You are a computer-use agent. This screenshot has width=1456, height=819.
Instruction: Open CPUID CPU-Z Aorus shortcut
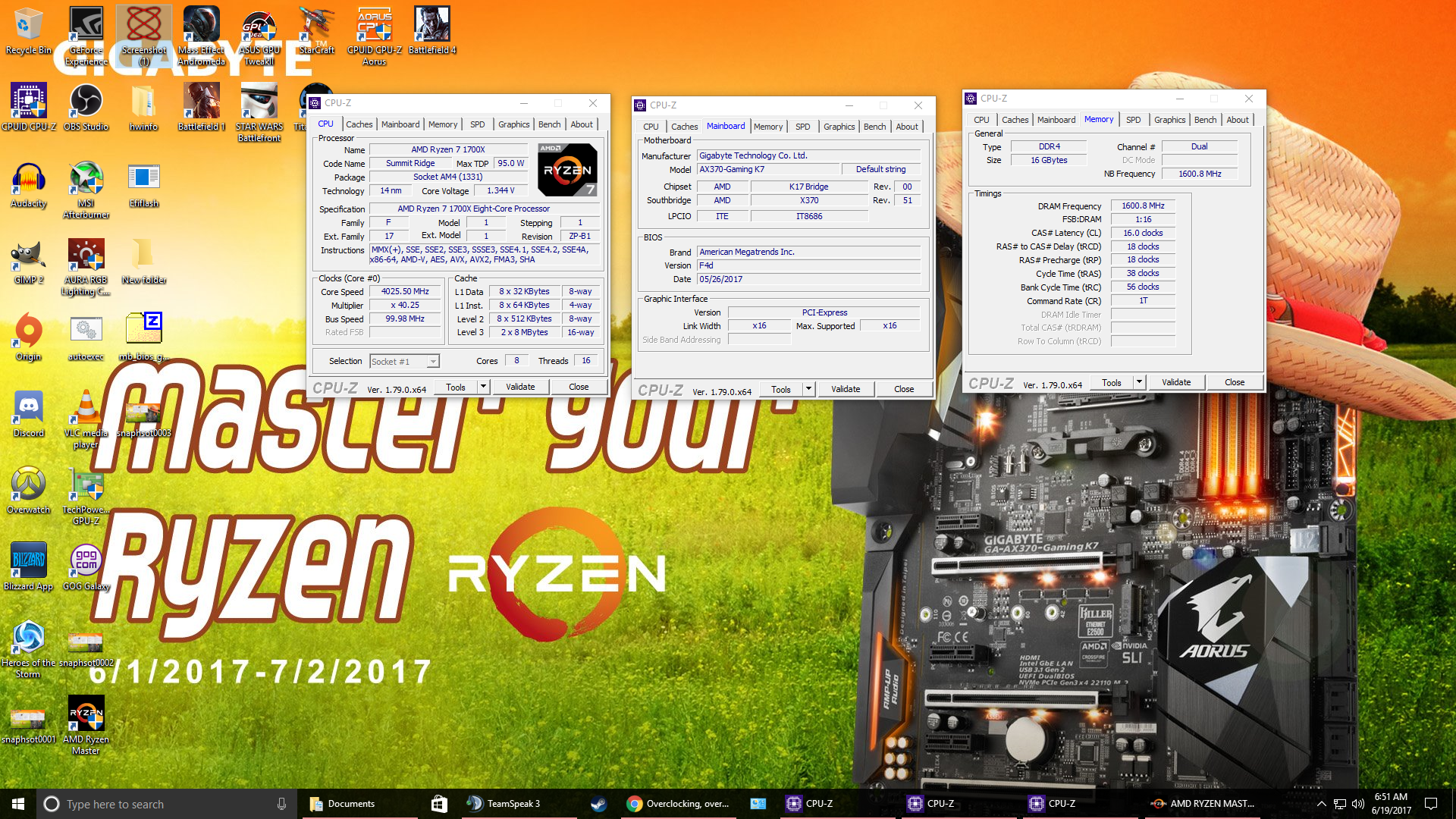tap(374, 36)
